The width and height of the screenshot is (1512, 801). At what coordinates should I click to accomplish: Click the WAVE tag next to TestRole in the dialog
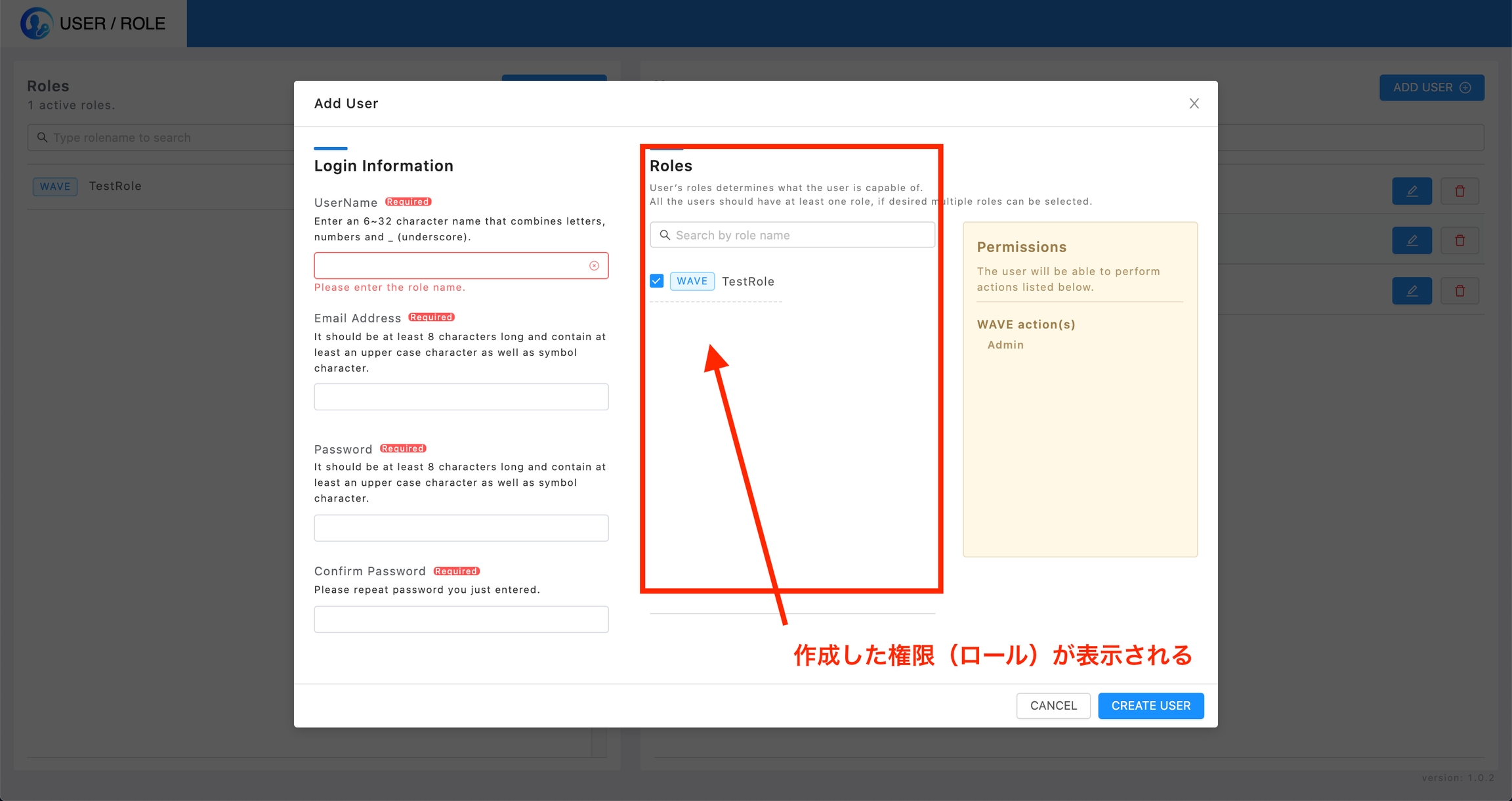[692, 281]
